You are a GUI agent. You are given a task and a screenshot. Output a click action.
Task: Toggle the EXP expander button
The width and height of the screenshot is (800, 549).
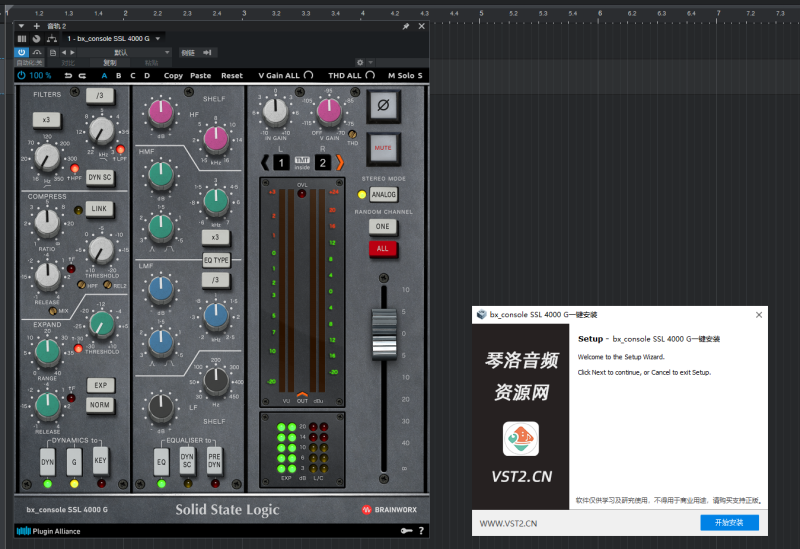(x=101, y=385)
